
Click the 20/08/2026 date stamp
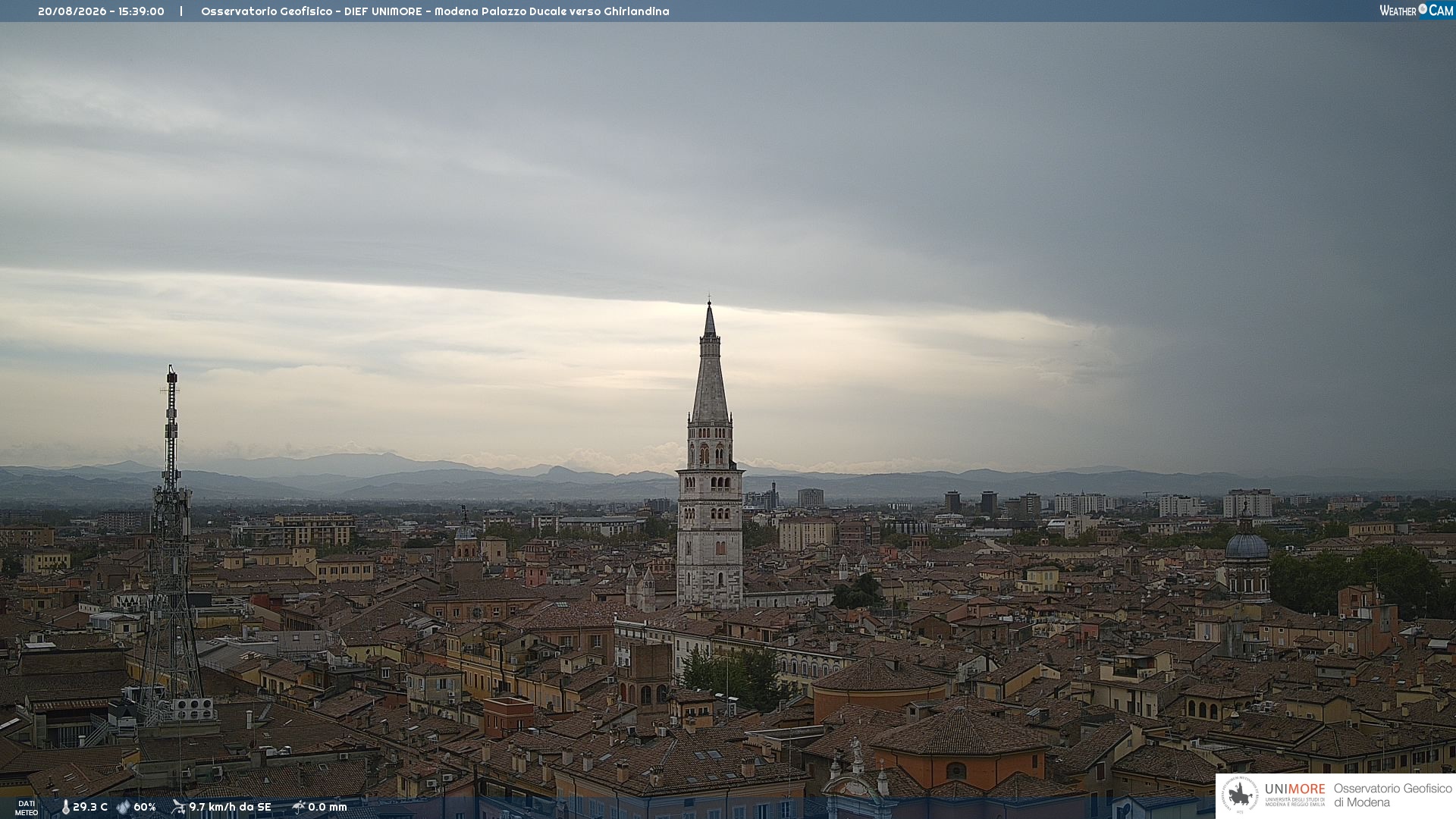coord(72,11)
